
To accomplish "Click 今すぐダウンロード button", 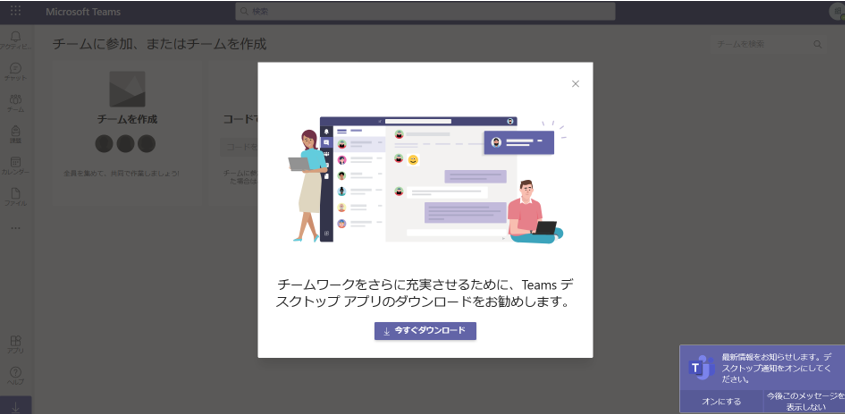I will [425, 331].
